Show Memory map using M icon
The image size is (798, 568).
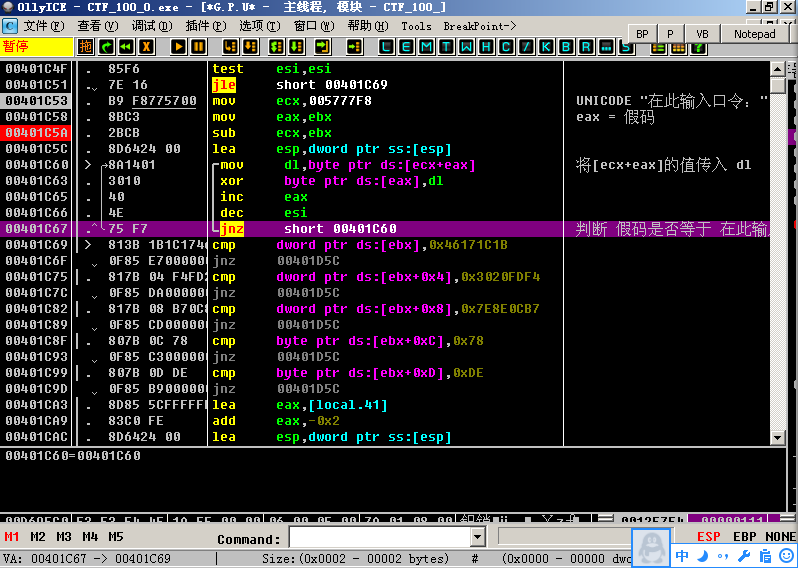point(426,46)
